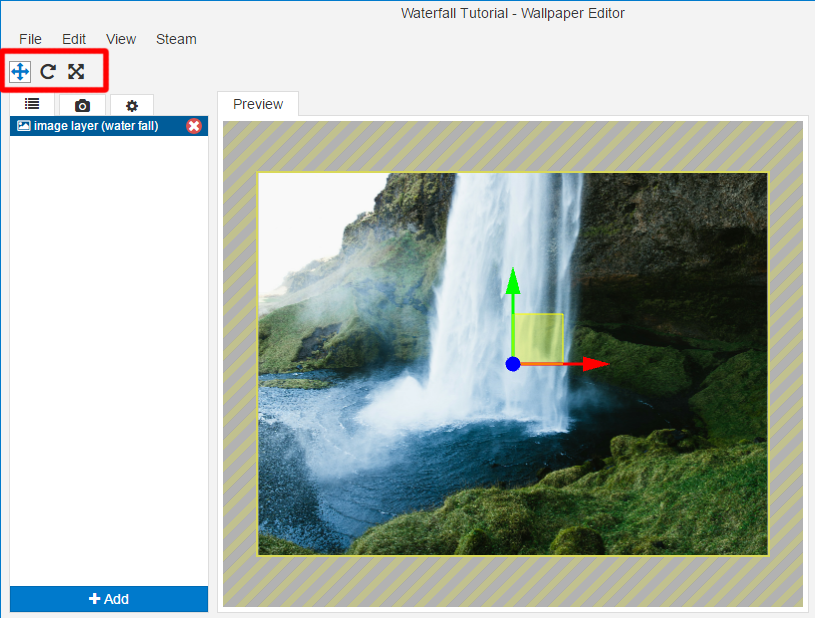Open the Edit menu
Viewport: 815px width, 618px height.
74,39
